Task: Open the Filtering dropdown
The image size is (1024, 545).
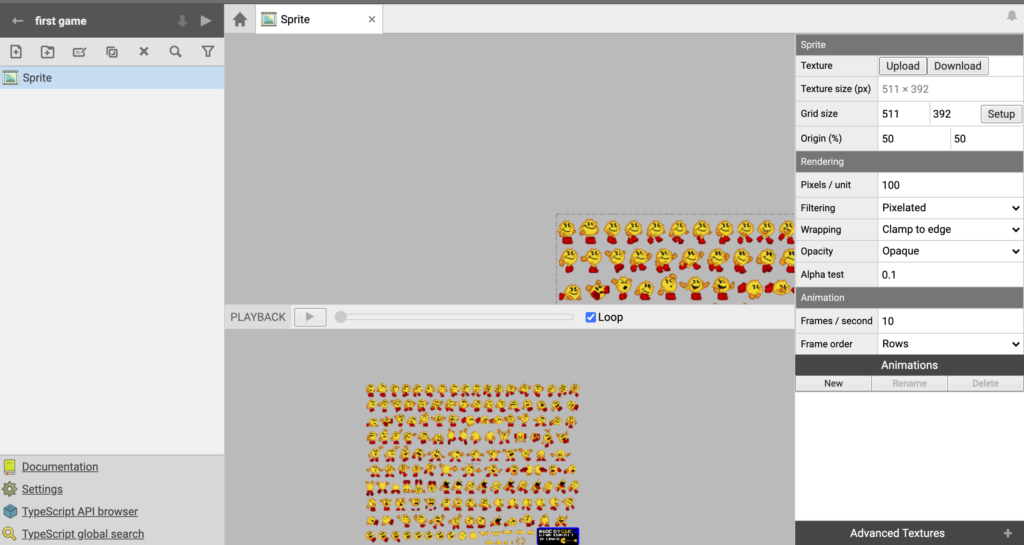Action: (x=950, y=208)
